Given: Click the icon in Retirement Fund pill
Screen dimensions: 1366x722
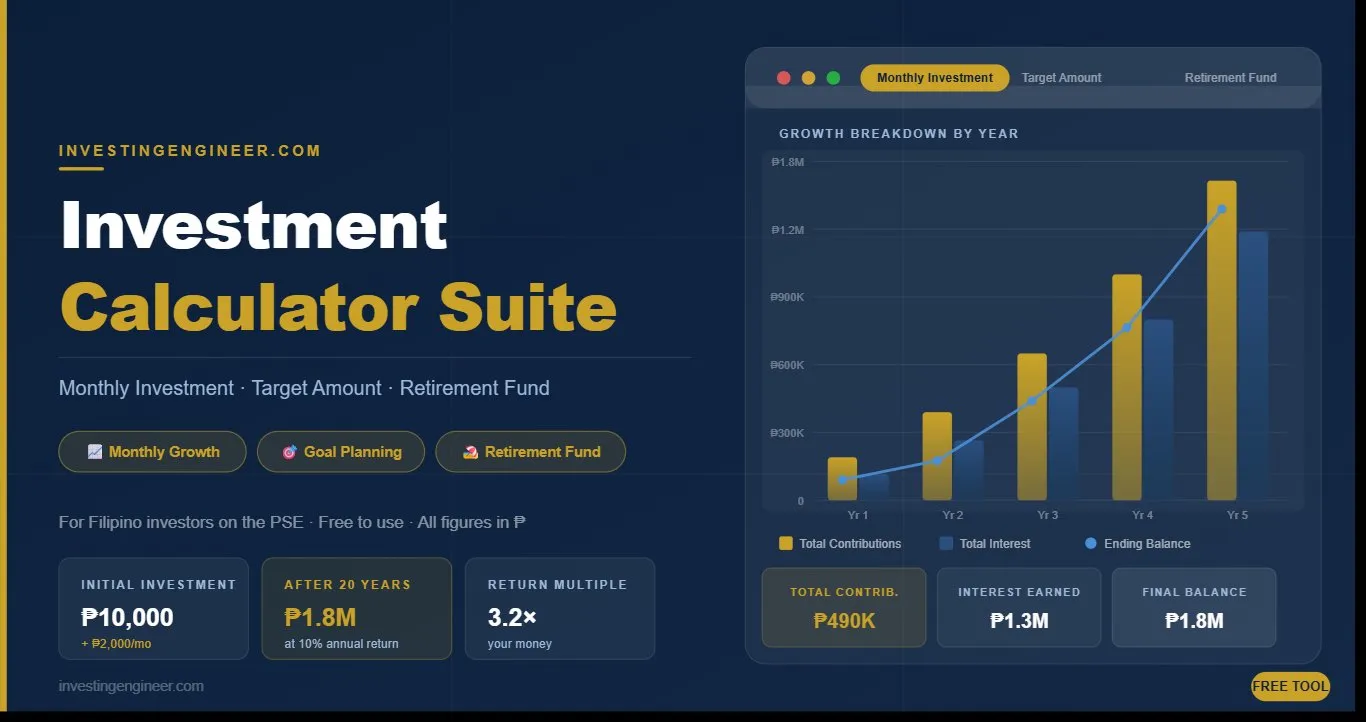Looking at the screenshot, I should click(x=470, y=452).
